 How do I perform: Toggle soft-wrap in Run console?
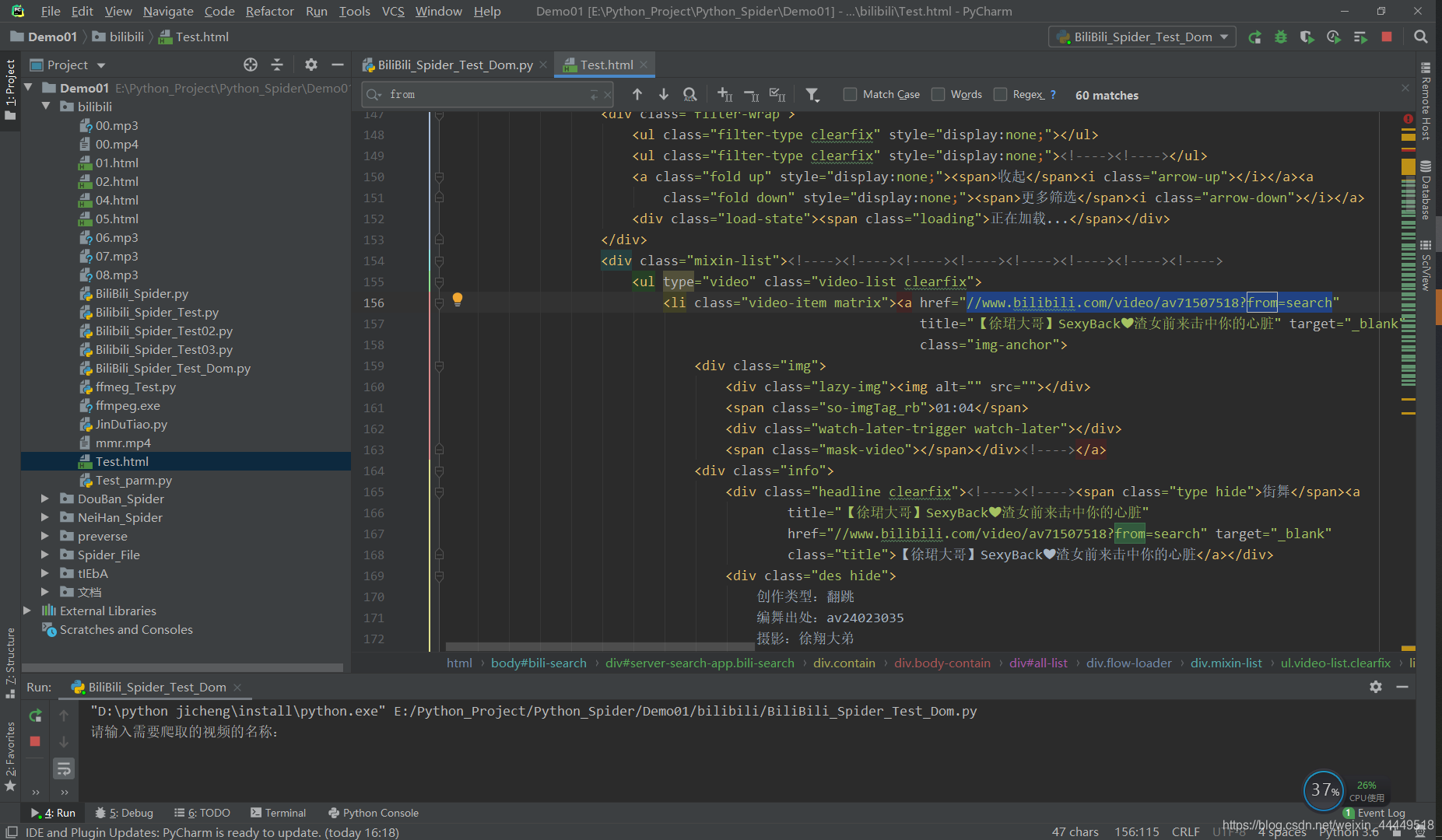click(64, 768)
